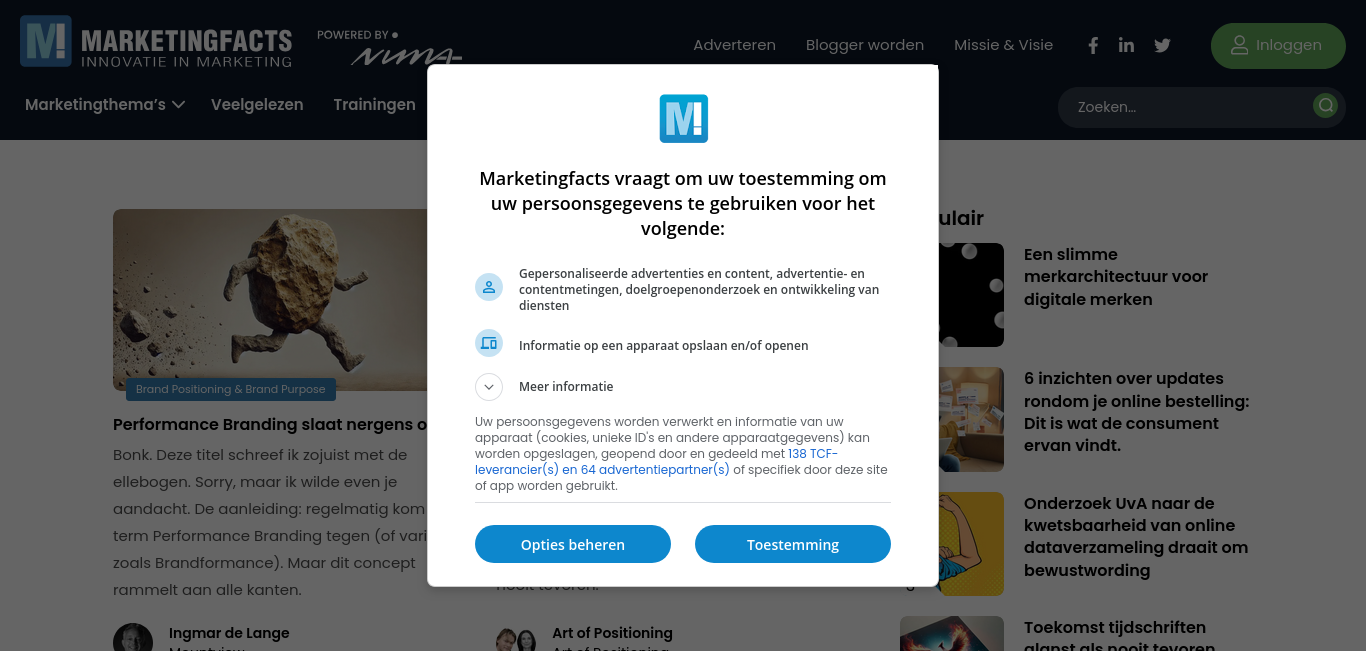1366x651 pixels.
Task: Click the Inloggen button
Action: pos(1278,45)
